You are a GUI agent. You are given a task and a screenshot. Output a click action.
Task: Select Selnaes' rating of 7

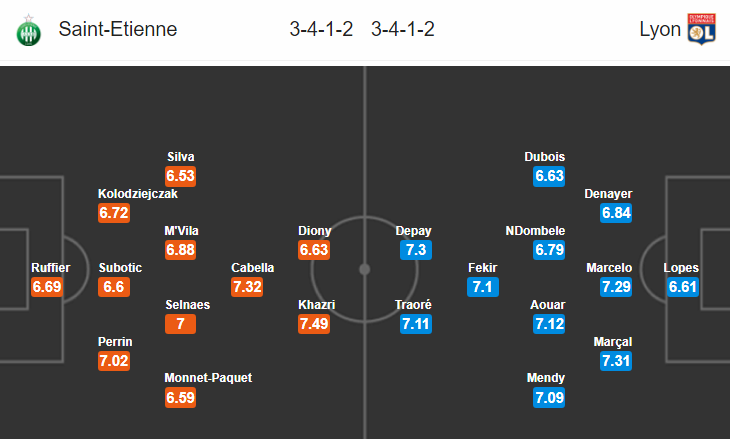click(x=181, y=324)
